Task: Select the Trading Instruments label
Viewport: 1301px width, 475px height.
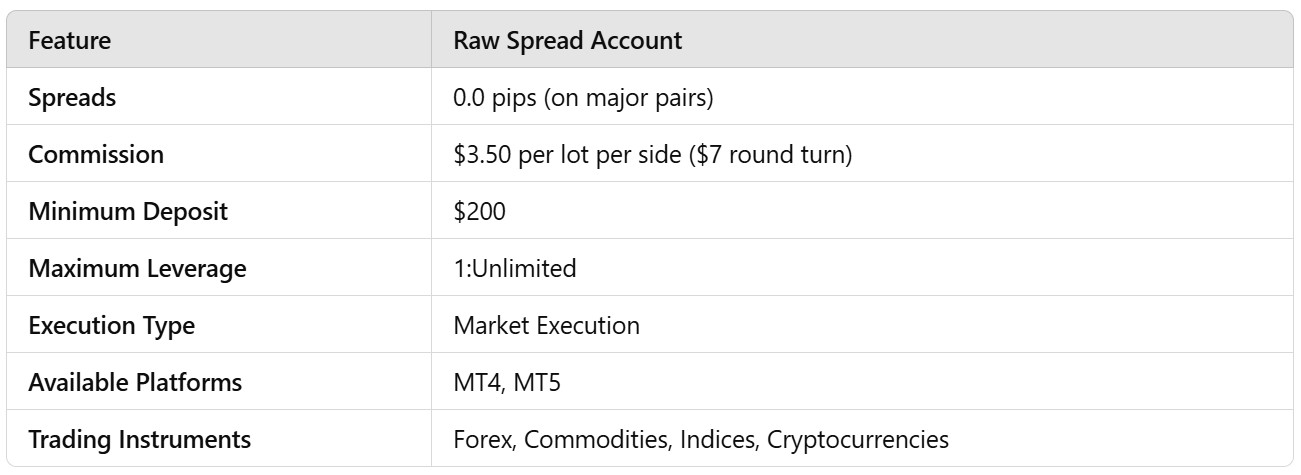Action: (140, 440)
